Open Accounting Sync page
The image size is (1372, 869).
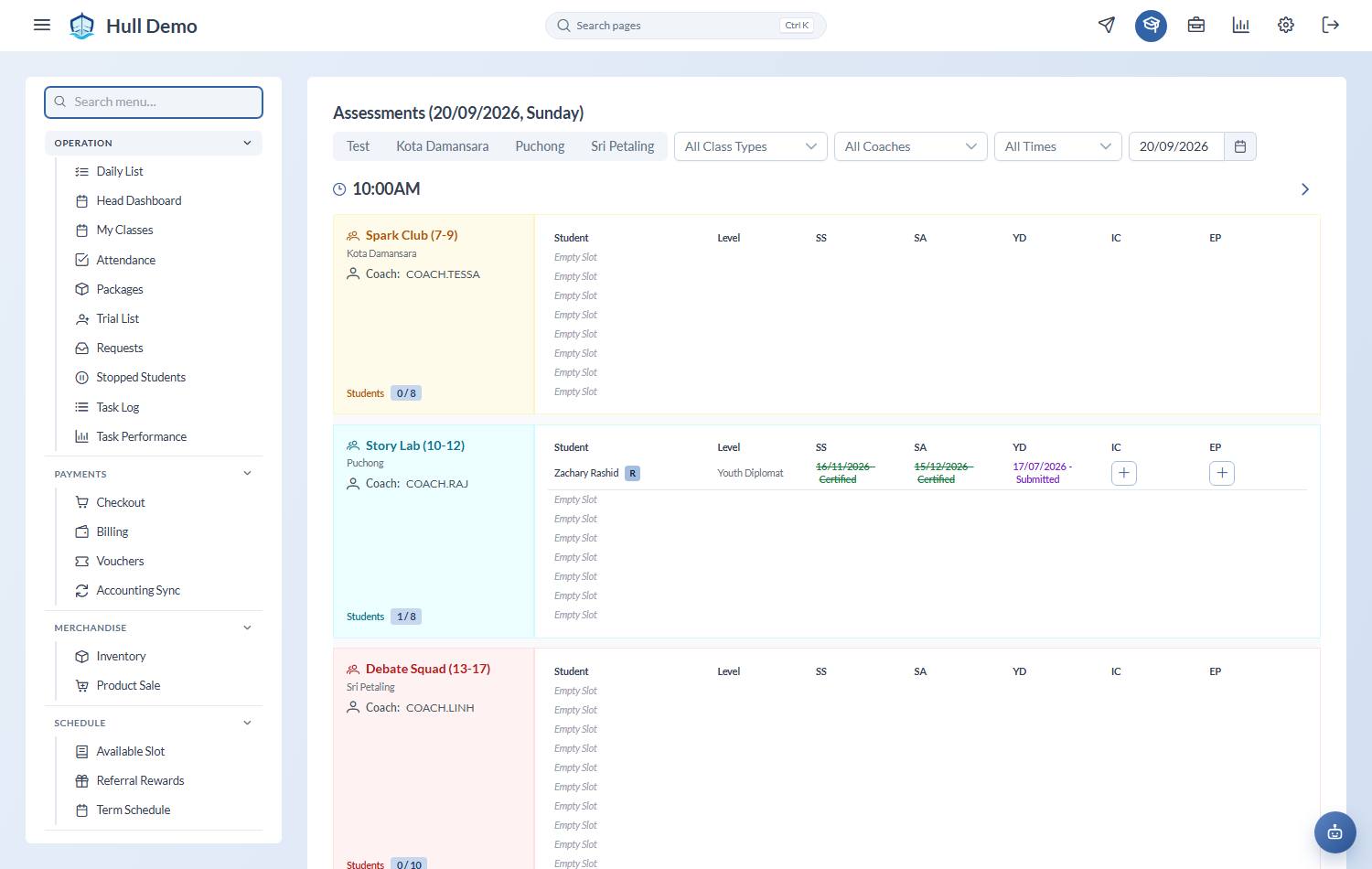pyautogui.click(x=138, y=590)
